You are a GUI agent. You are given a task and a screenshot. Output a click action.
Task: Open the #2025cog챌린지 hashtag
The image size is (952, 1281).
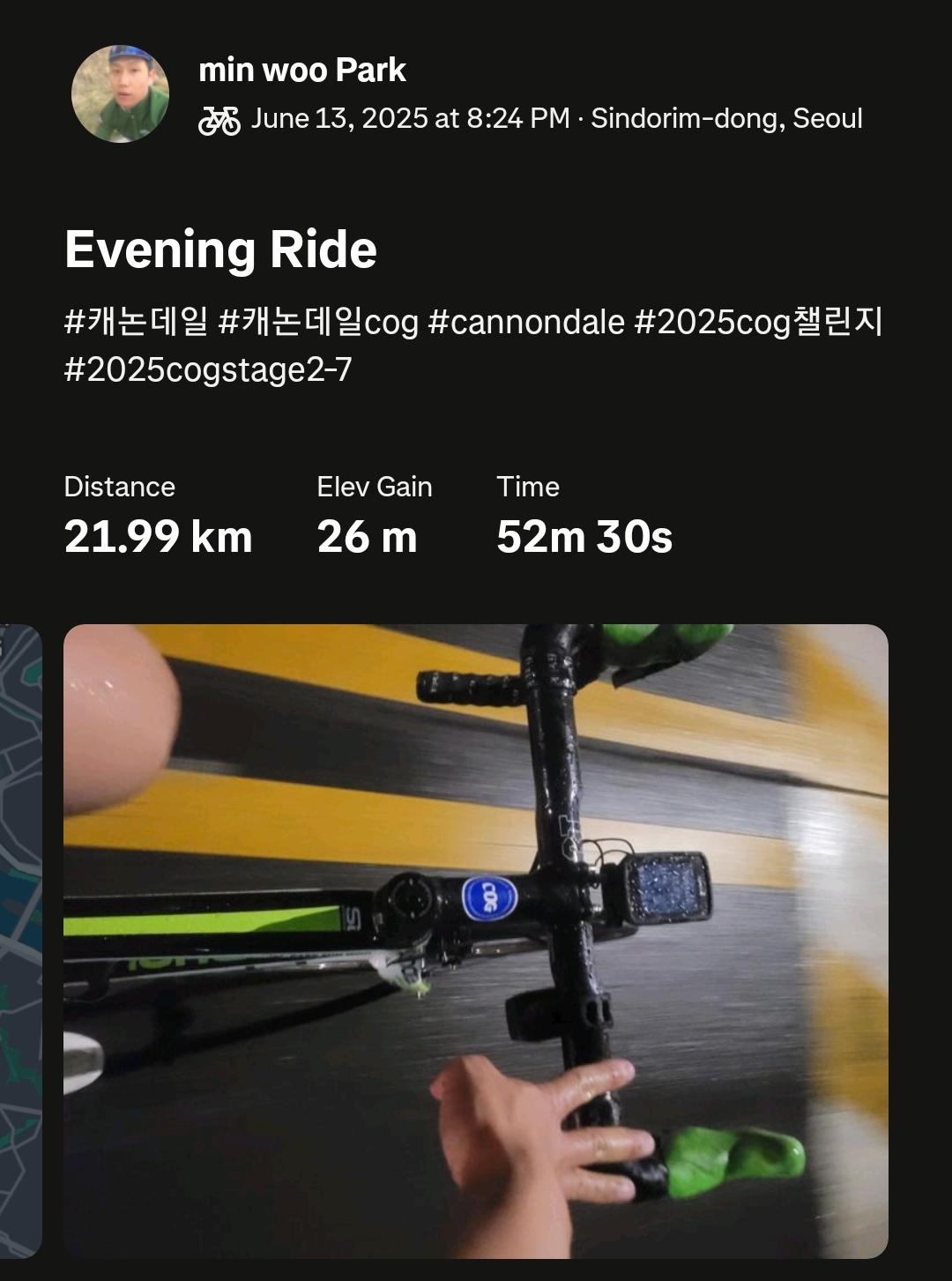point(758,322)
